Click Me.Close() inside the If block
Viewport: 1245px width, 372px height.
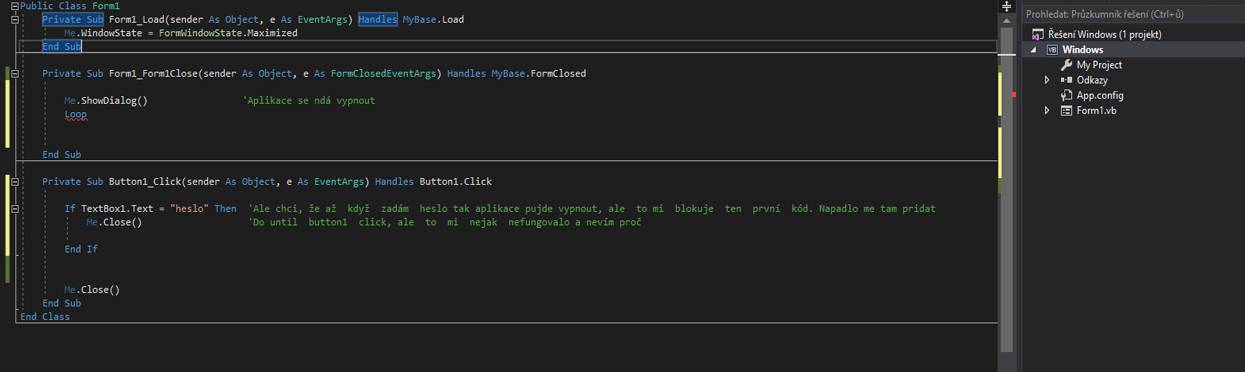tap(114, 222)
